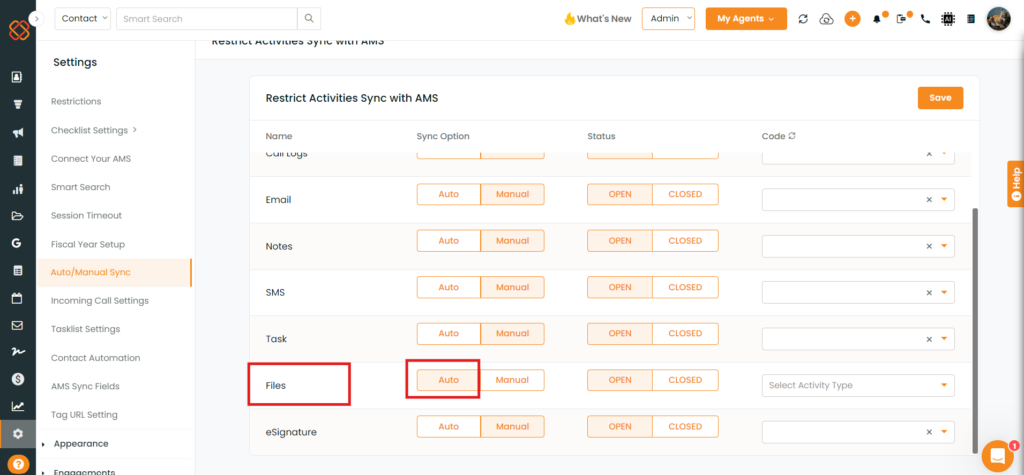Open AMS Sync Fields settings

85,386
